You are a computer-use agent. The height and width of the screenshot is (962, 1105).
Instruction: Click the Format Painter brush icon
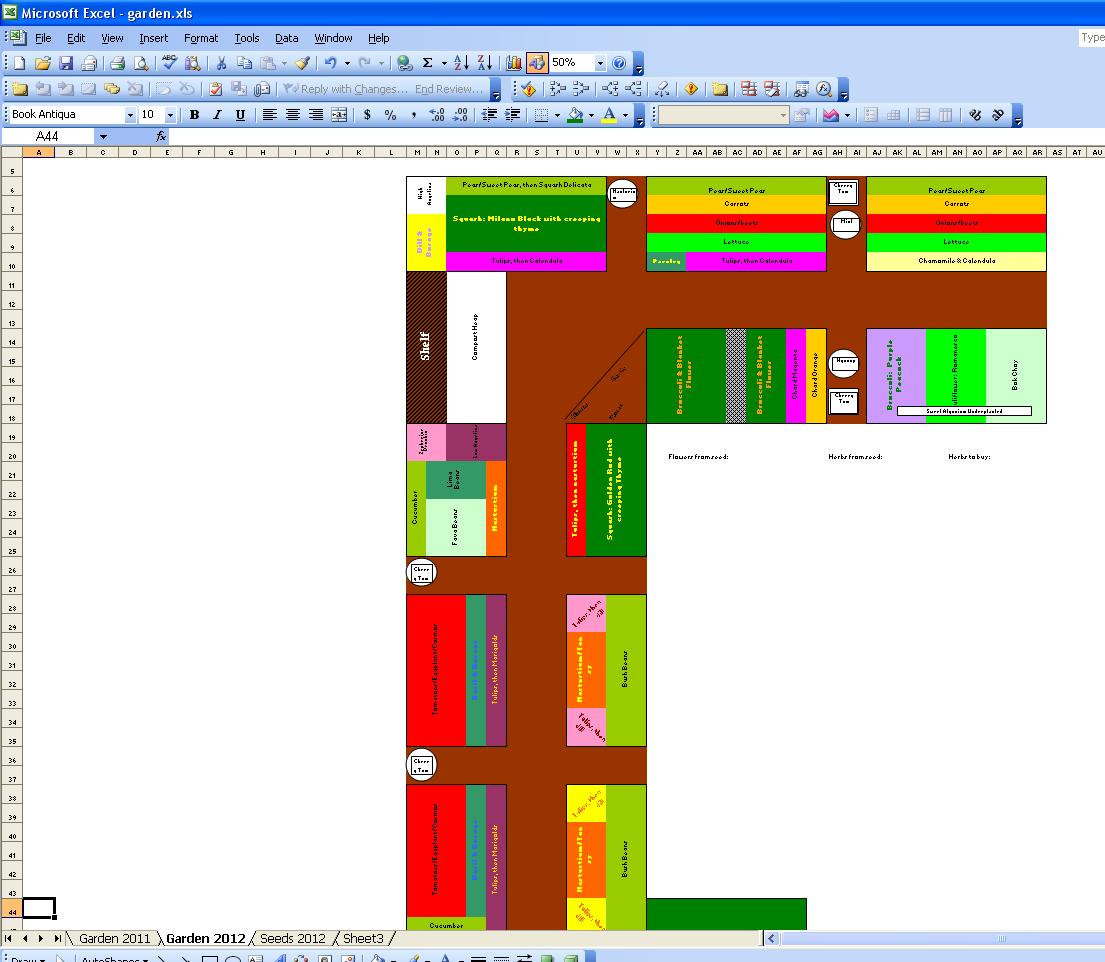click(302, 63)
